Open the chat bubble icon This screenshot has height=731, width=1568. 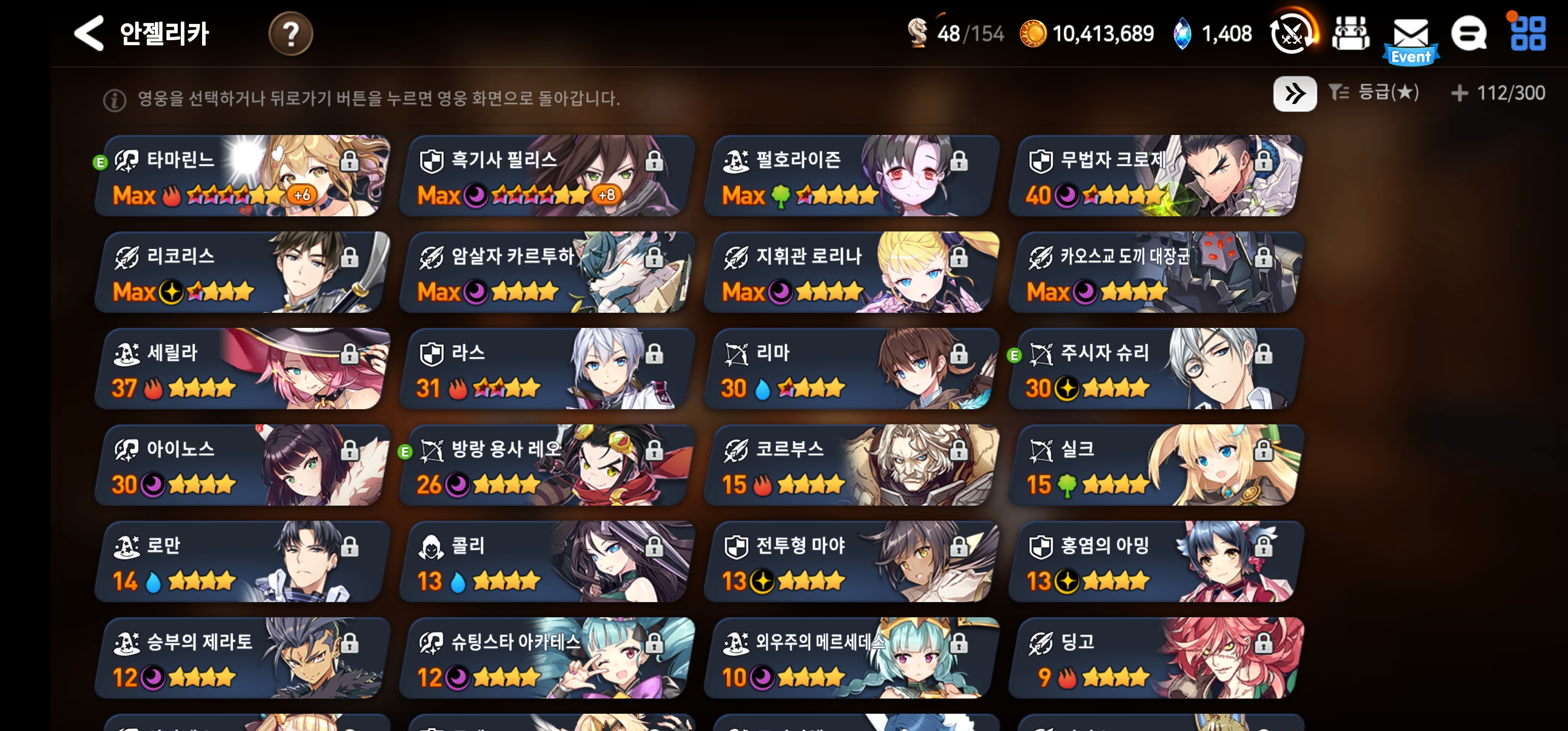[1468, 34]
